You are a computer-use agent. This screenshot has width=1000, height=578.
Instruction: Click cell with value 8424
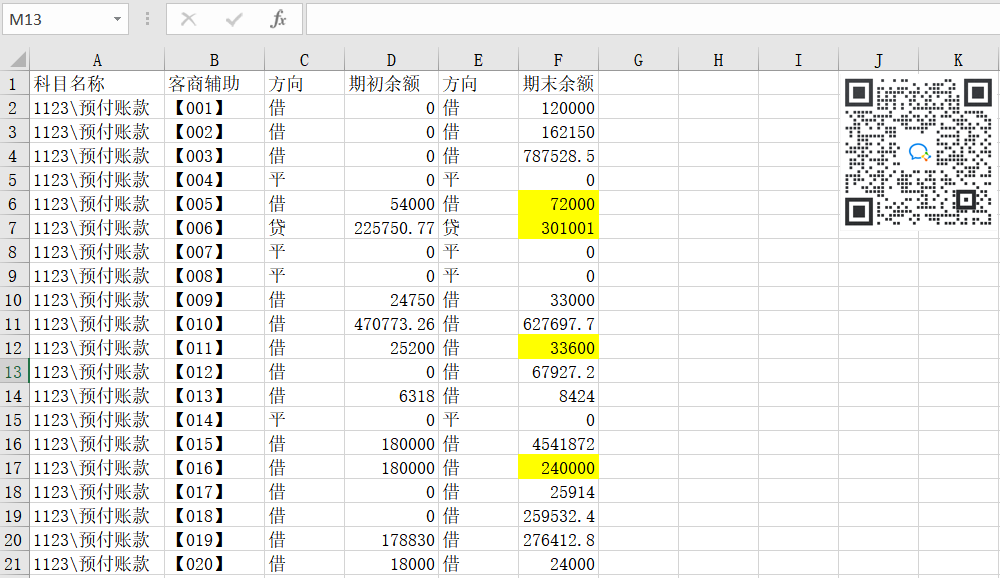pos(558,396)
